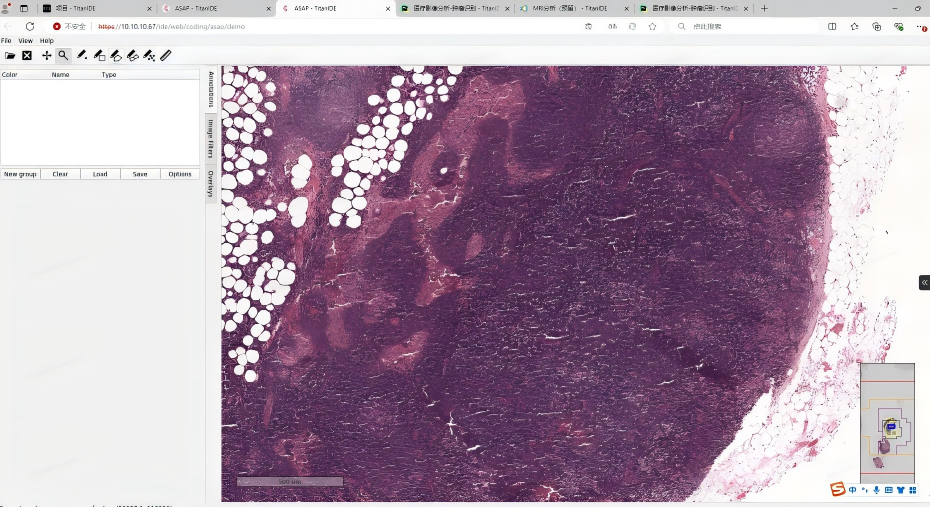The height and width of the screenshot is (507, 930).
Task: Switch to the Overlays side tab
Action: [x=211, y=184]
